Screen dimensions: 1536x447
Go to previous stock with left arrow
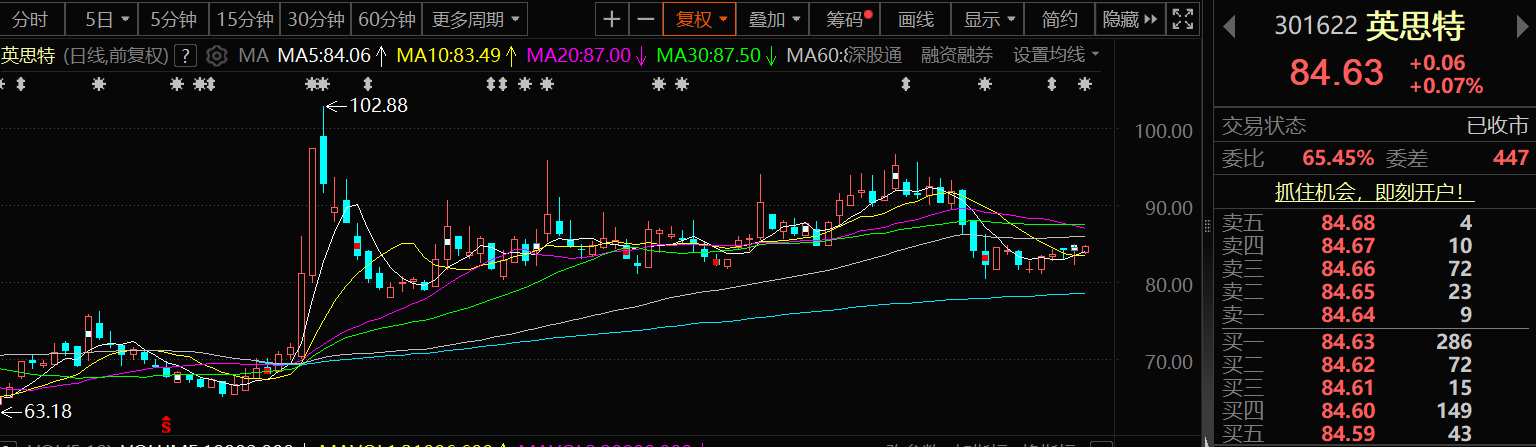[1229, 26]
